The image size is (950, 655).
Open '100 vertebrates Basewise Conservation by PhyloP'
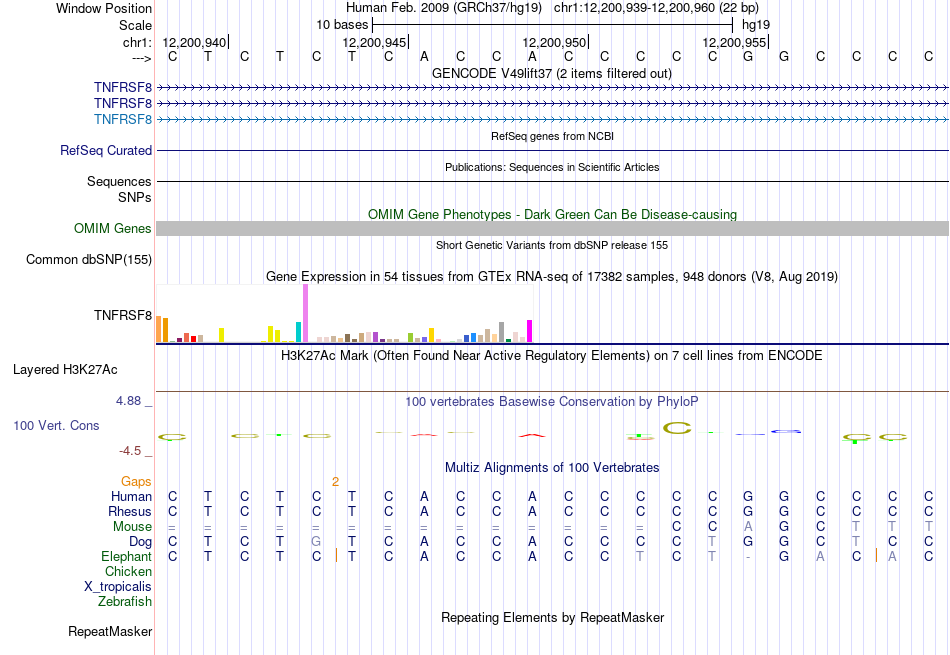coord(551,402)
